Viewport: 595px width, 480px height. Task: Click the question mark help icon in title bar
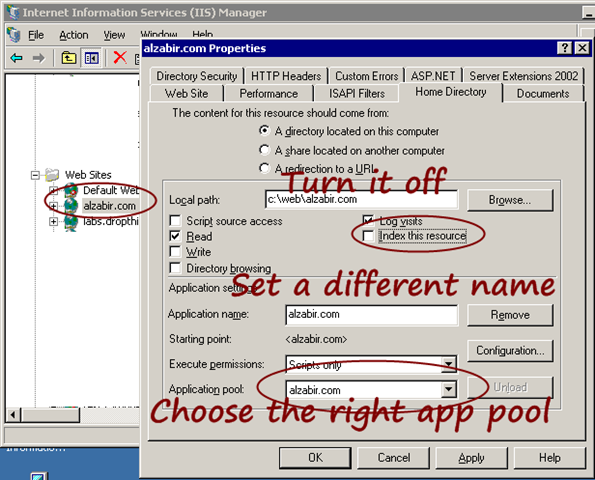(x=564, y=48)
